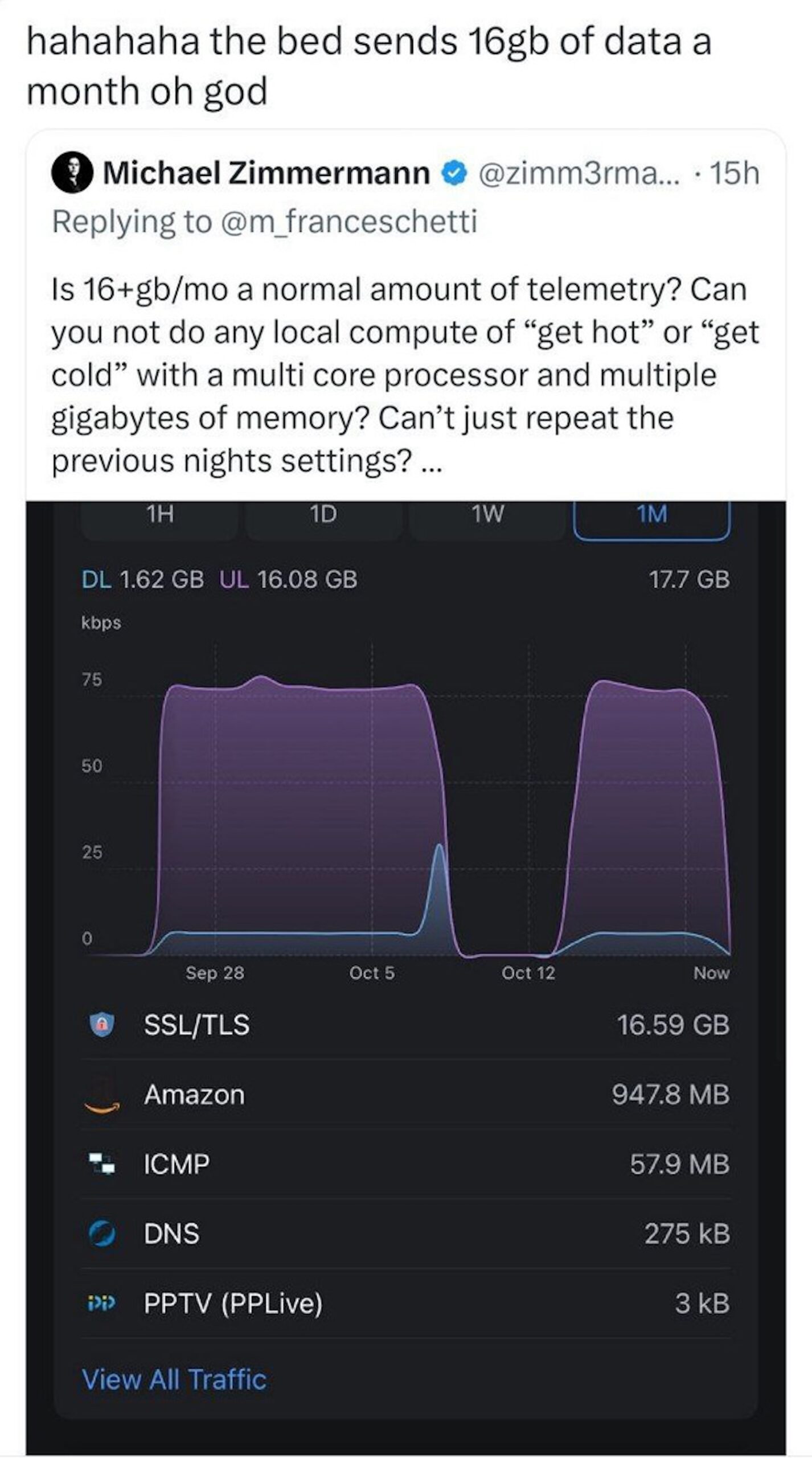Click Michael Zimmermann's profile avatar
The width and height of the screenshot is (812, 1458).
click(x=72, y=174)
